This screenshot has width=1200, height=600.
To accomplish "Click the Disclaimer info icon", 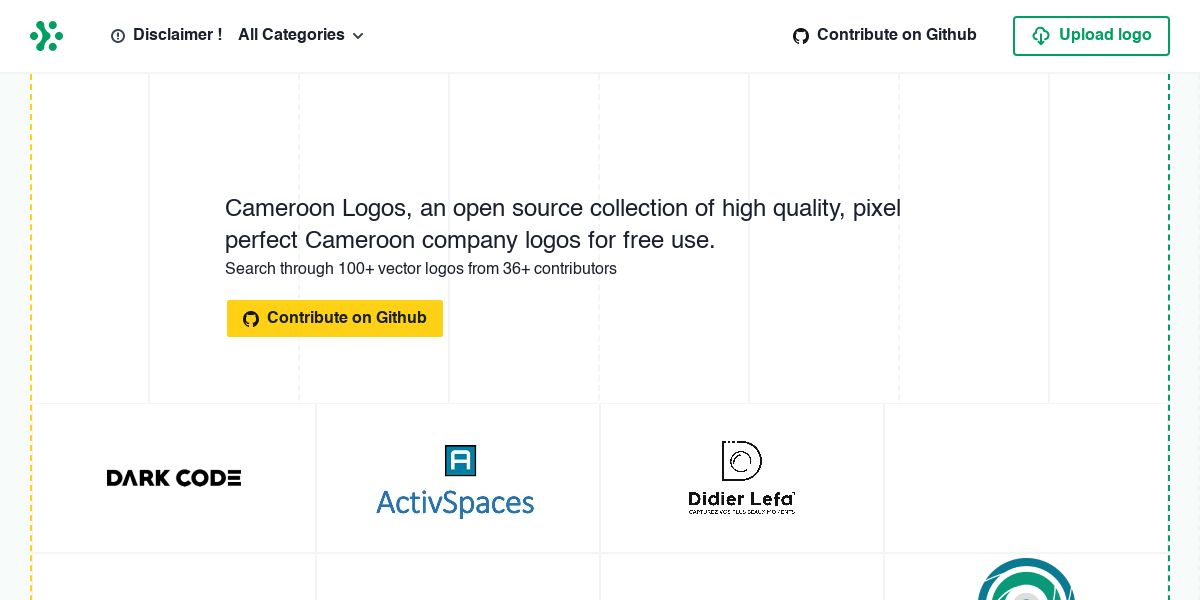I will (118, 36).
